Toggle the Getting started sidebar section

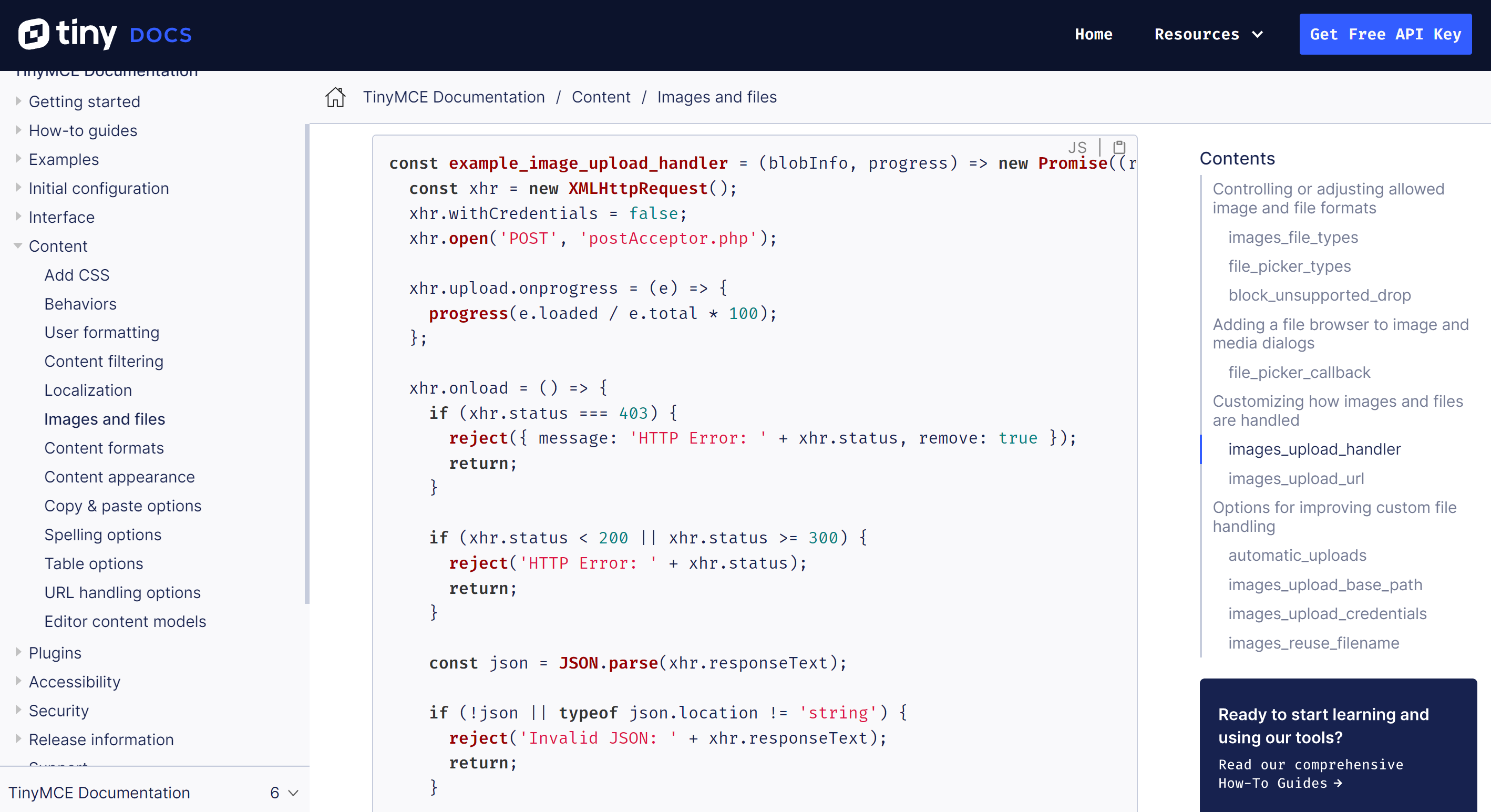[18, 101]
